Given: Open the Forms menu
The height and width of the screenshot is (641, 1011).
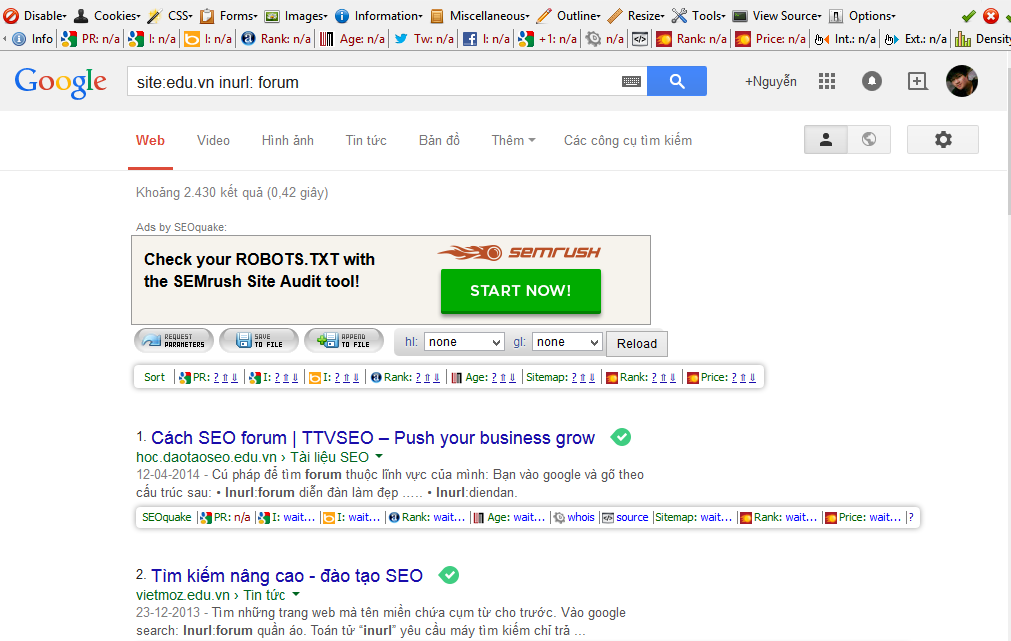Looking at the screenshot, I should pyautogui.click(x=229, y=15).
